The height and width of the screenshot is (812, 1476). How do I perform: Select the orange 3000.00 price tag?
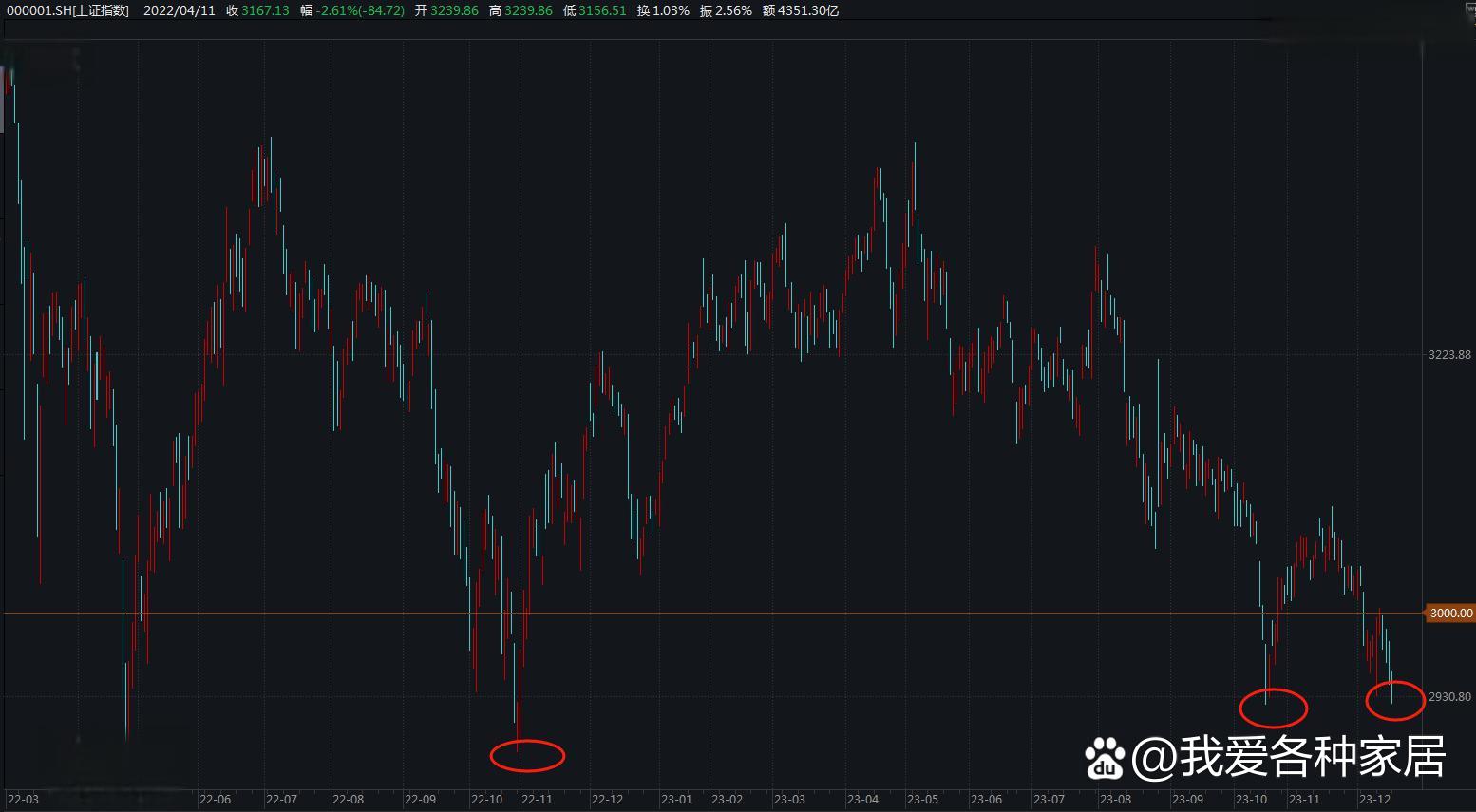click(x=1450, y=614)
